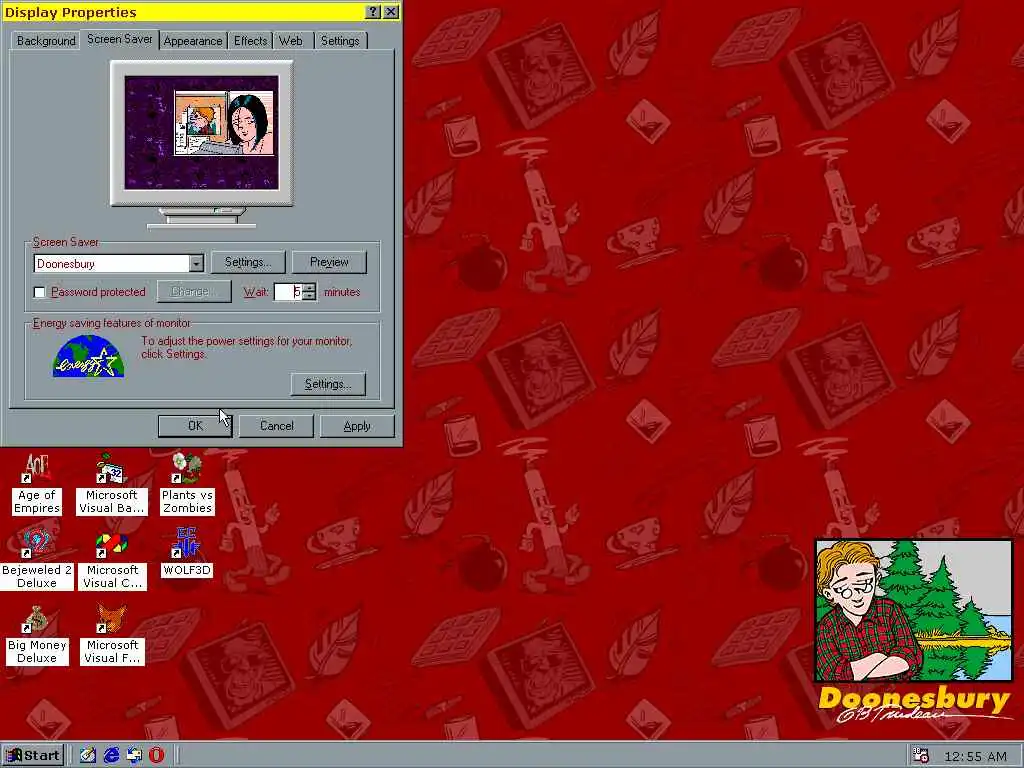Click the screen saver preview monitor image

[202, 133]
